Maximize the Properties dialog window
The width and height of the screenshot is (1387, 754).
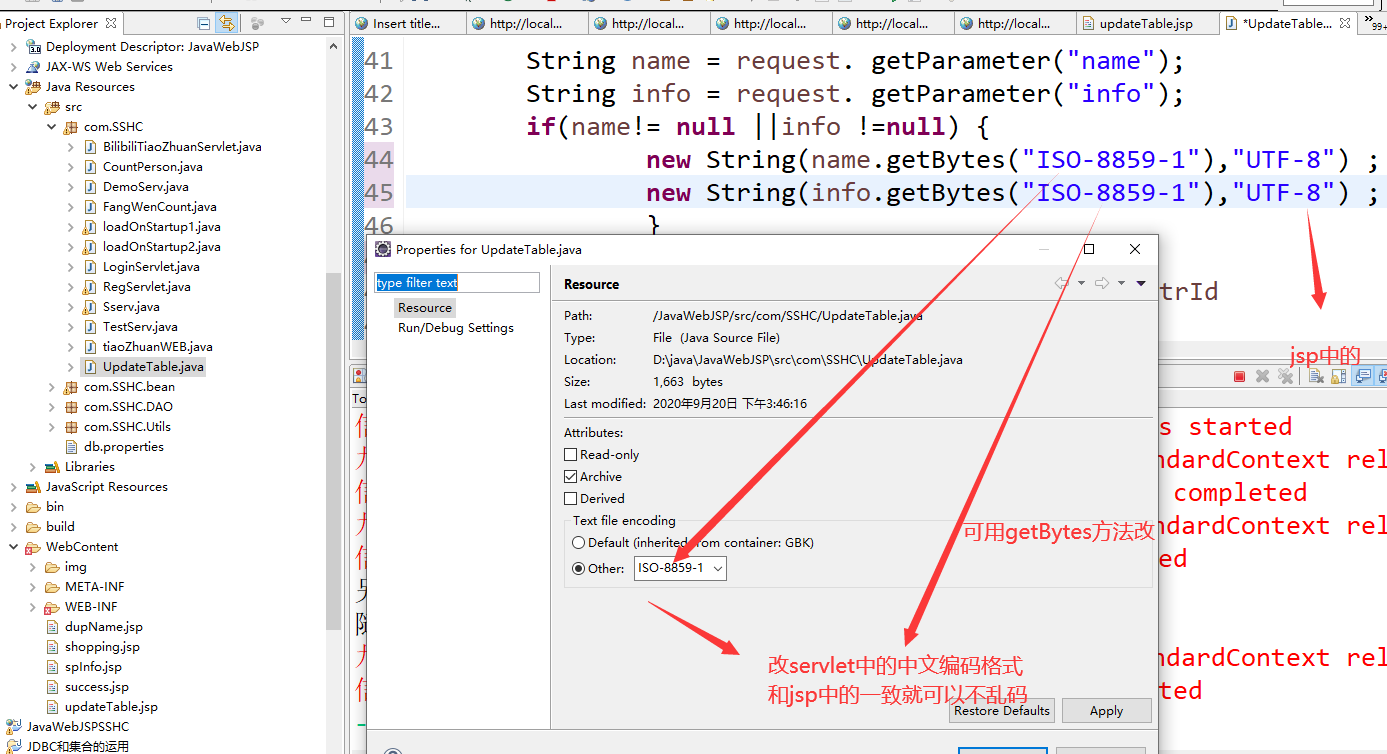(1089, 249)
